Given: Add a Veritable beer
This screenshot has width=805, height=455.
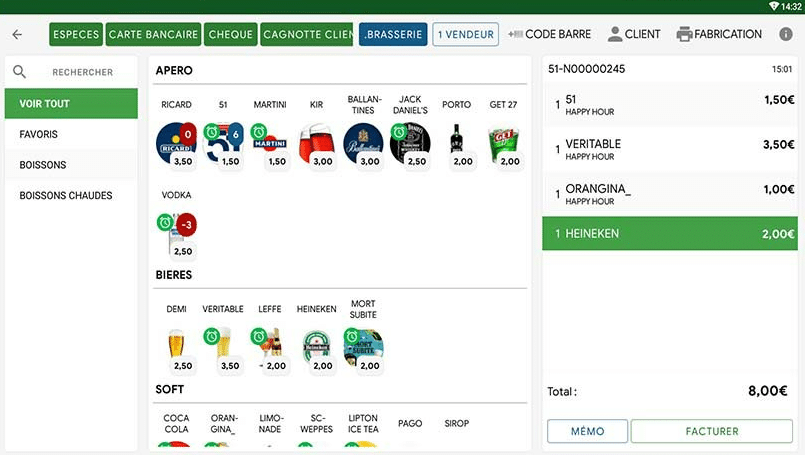Looking at the screenshot, I should pyautogui.click(x=223, y=349).
